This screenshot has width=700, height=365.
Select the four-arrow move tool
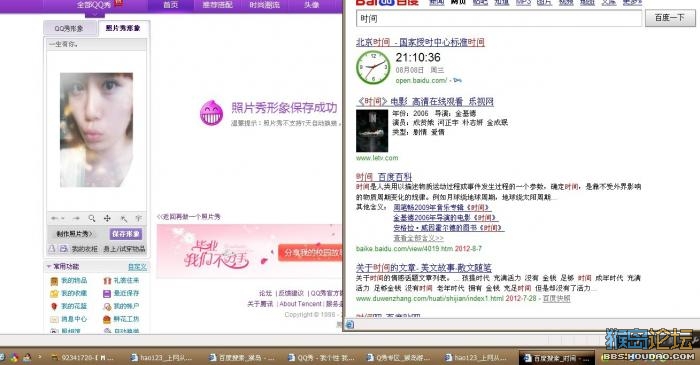[x=107, y=218]
